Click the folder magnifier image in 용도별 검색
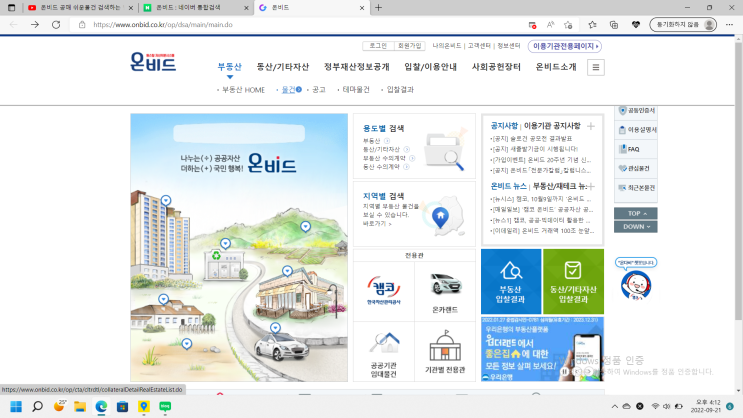Image resolution: width=743 pixels, height=418 pixels. 444,151
